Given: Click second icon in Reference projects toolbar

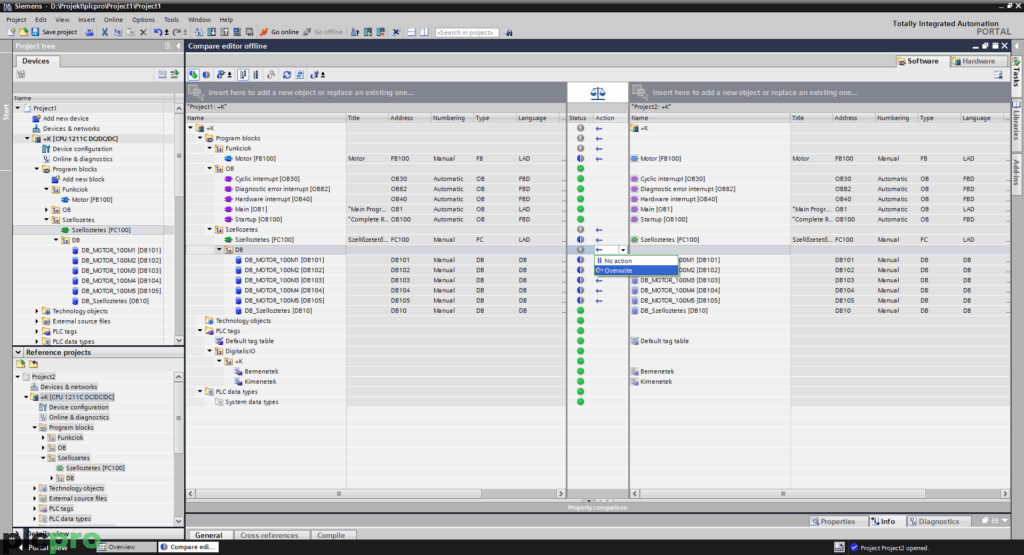Looking at the screenshot, I should 33,364.
